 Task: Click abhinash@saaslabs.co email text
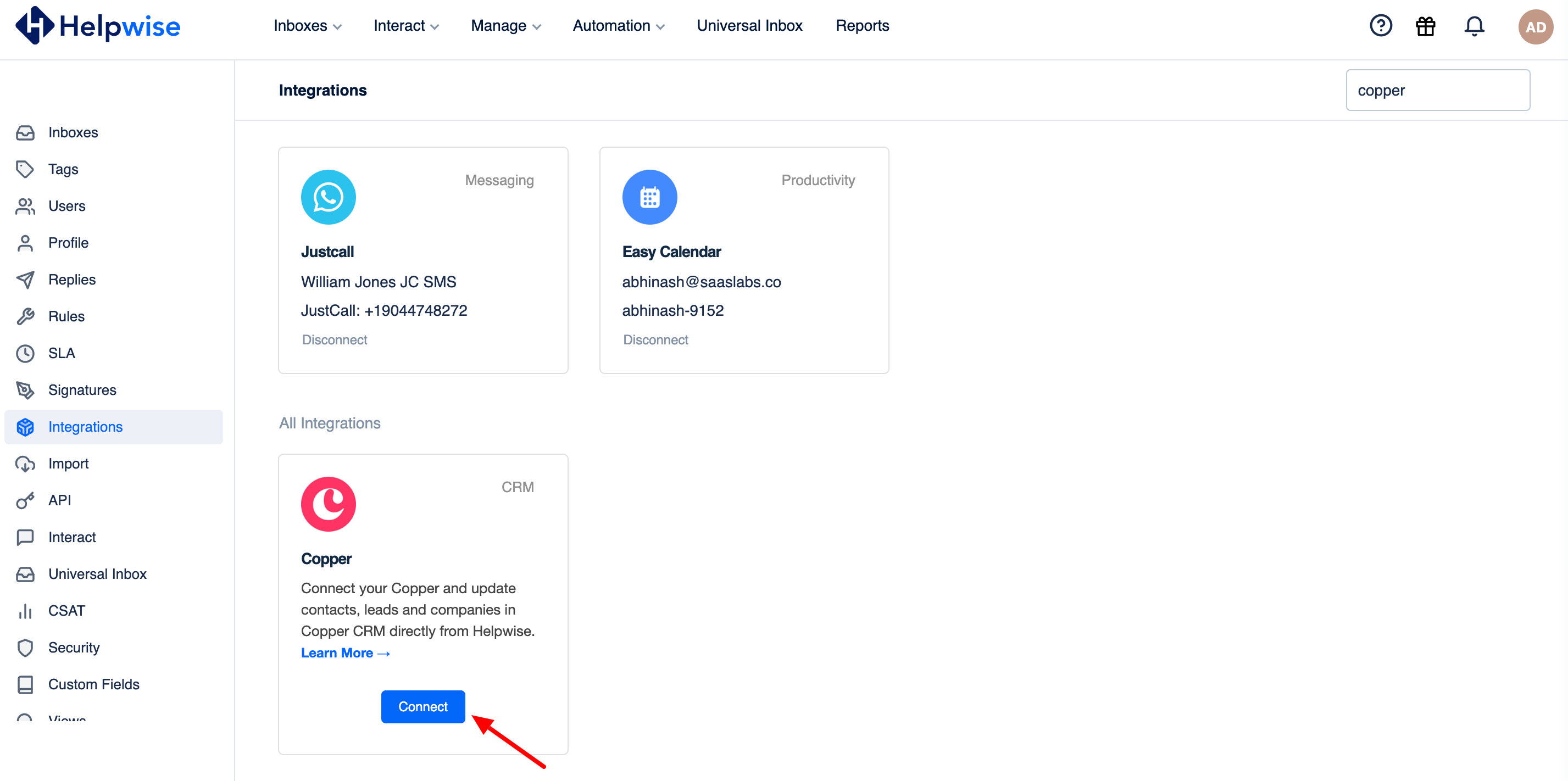click(701, 282)
